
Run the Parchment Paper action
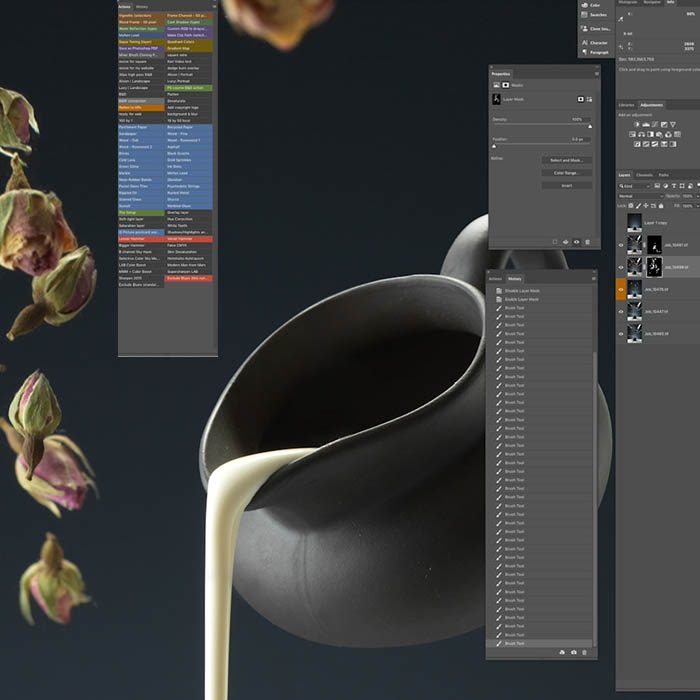(141, 127)
